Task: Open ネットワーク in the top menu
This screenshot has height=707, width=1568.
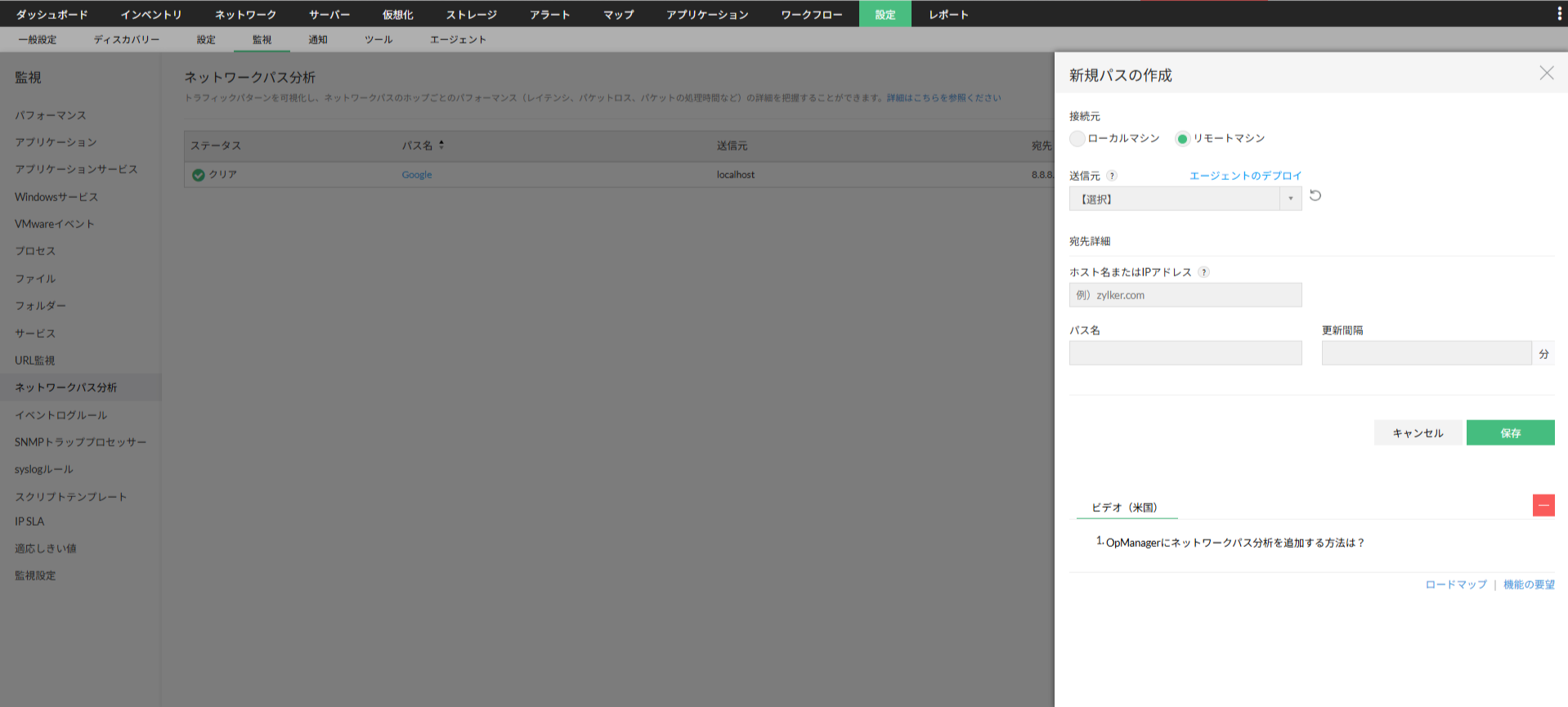Action: pos(245,15)
